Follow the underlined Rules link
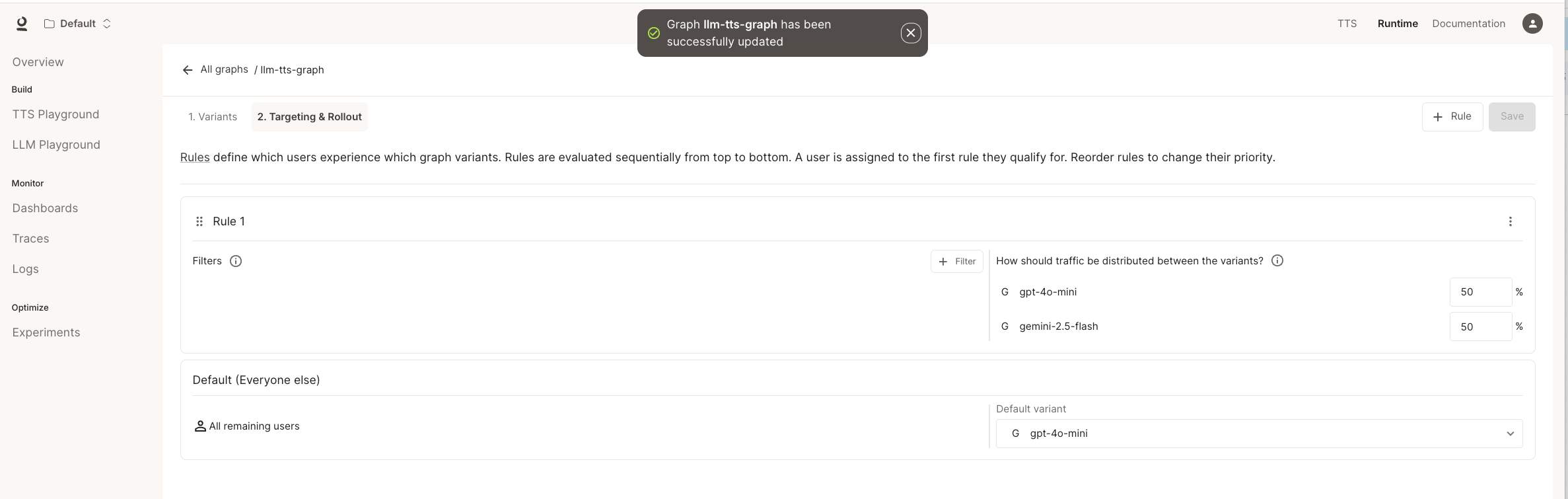Screen dimensions: 1568x499 [195, 157]
